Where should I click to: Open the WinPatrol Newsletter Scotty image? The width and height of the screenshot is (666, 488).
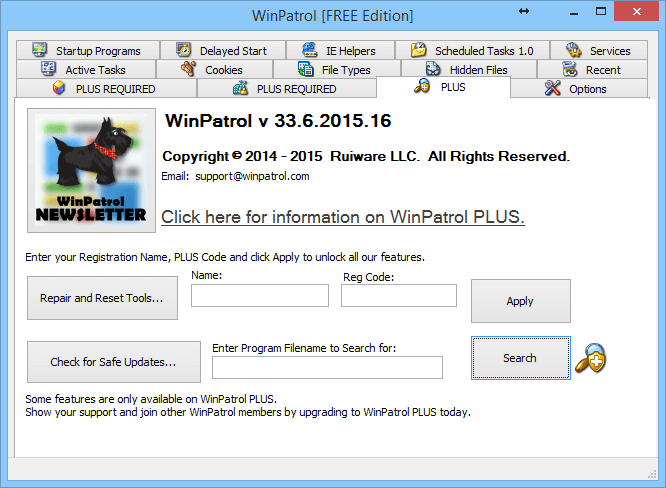(91, 170)
